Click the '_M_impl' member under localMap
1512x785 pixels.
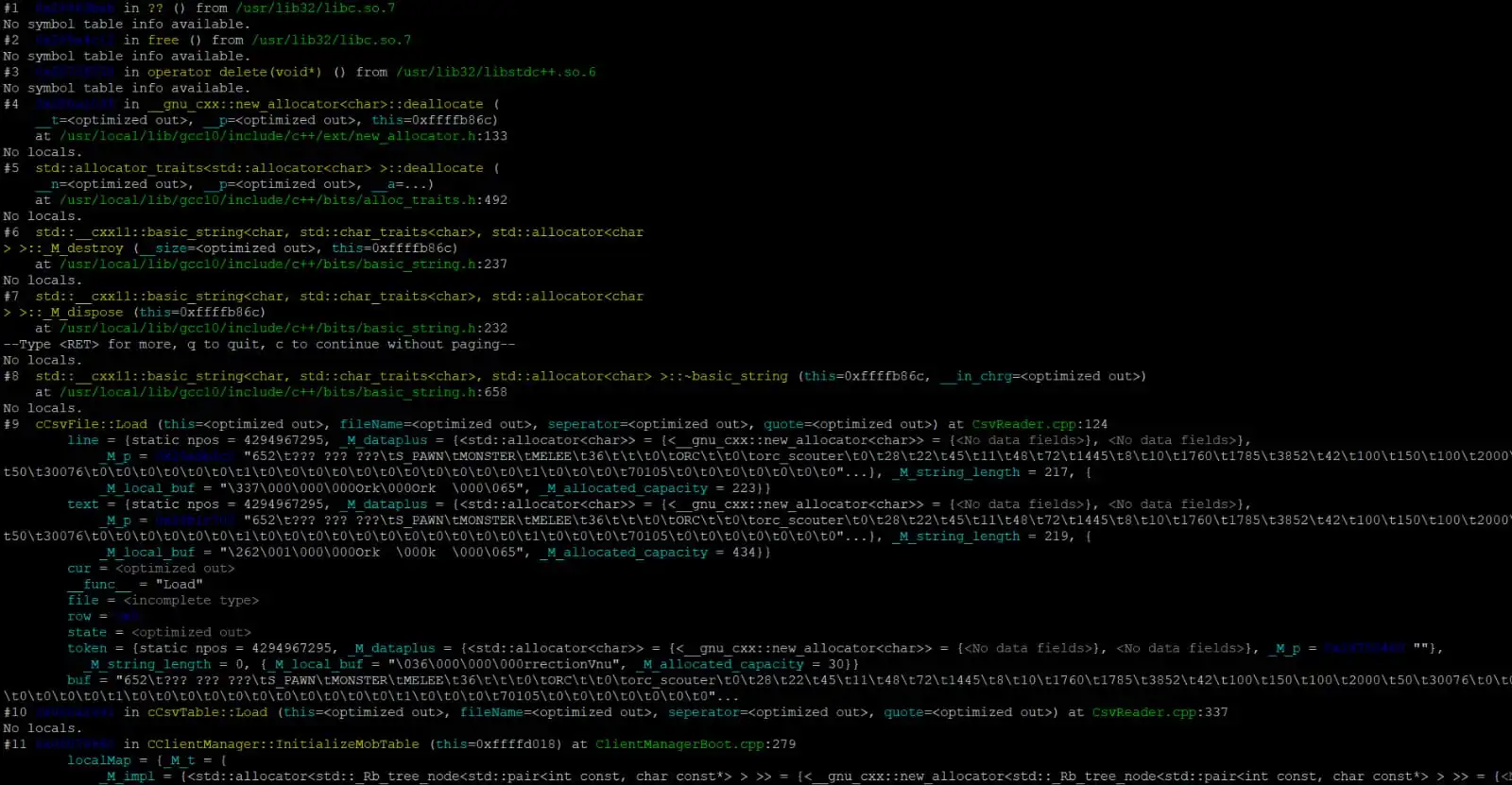click(127, 776)
